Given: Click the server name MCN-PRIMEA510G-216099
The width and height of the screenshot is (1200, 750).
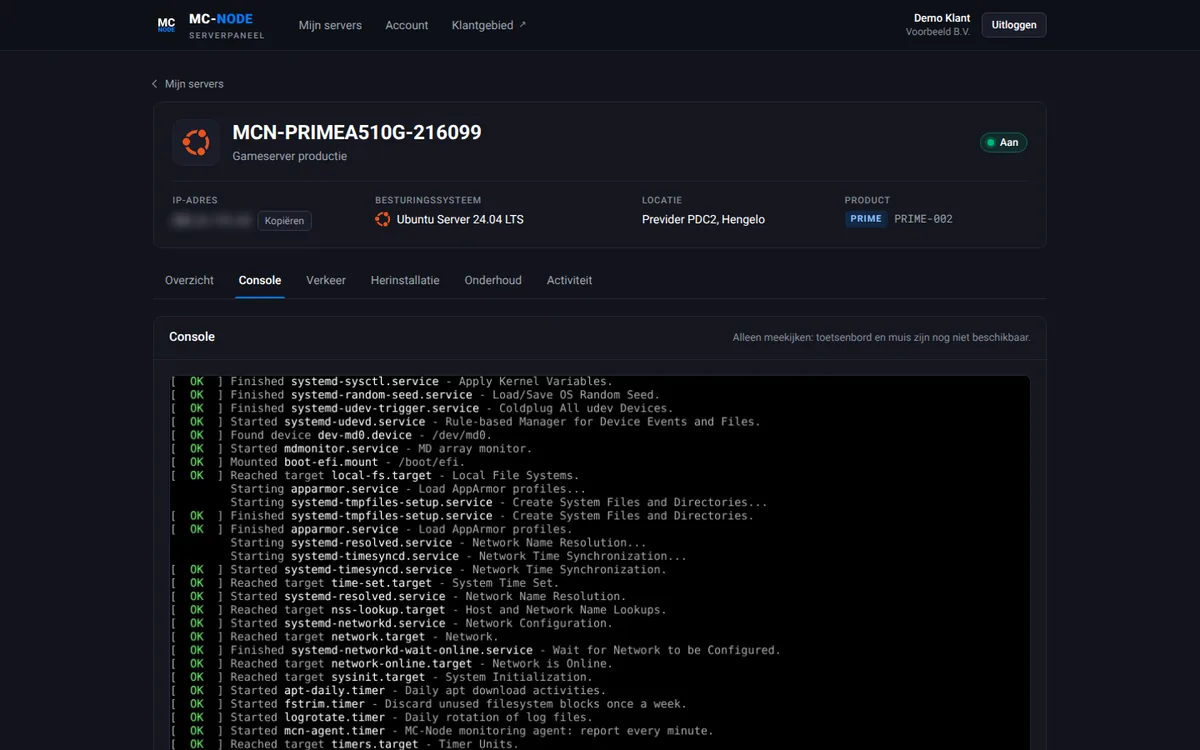Looking at the screenshot, I should [x=357, y=132].
